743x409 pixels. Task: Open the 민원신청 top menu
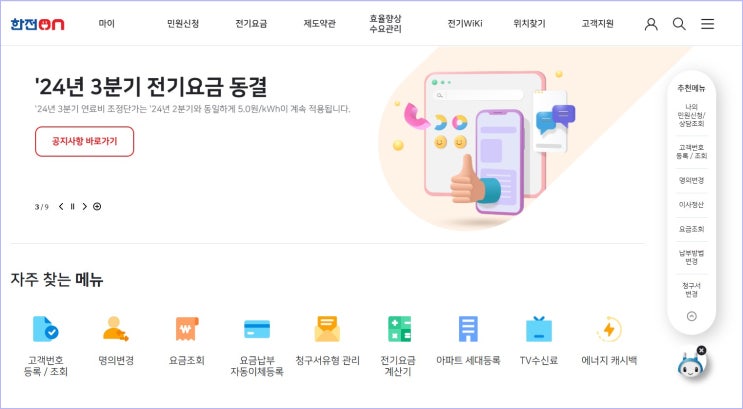click(x=183, y=24)
